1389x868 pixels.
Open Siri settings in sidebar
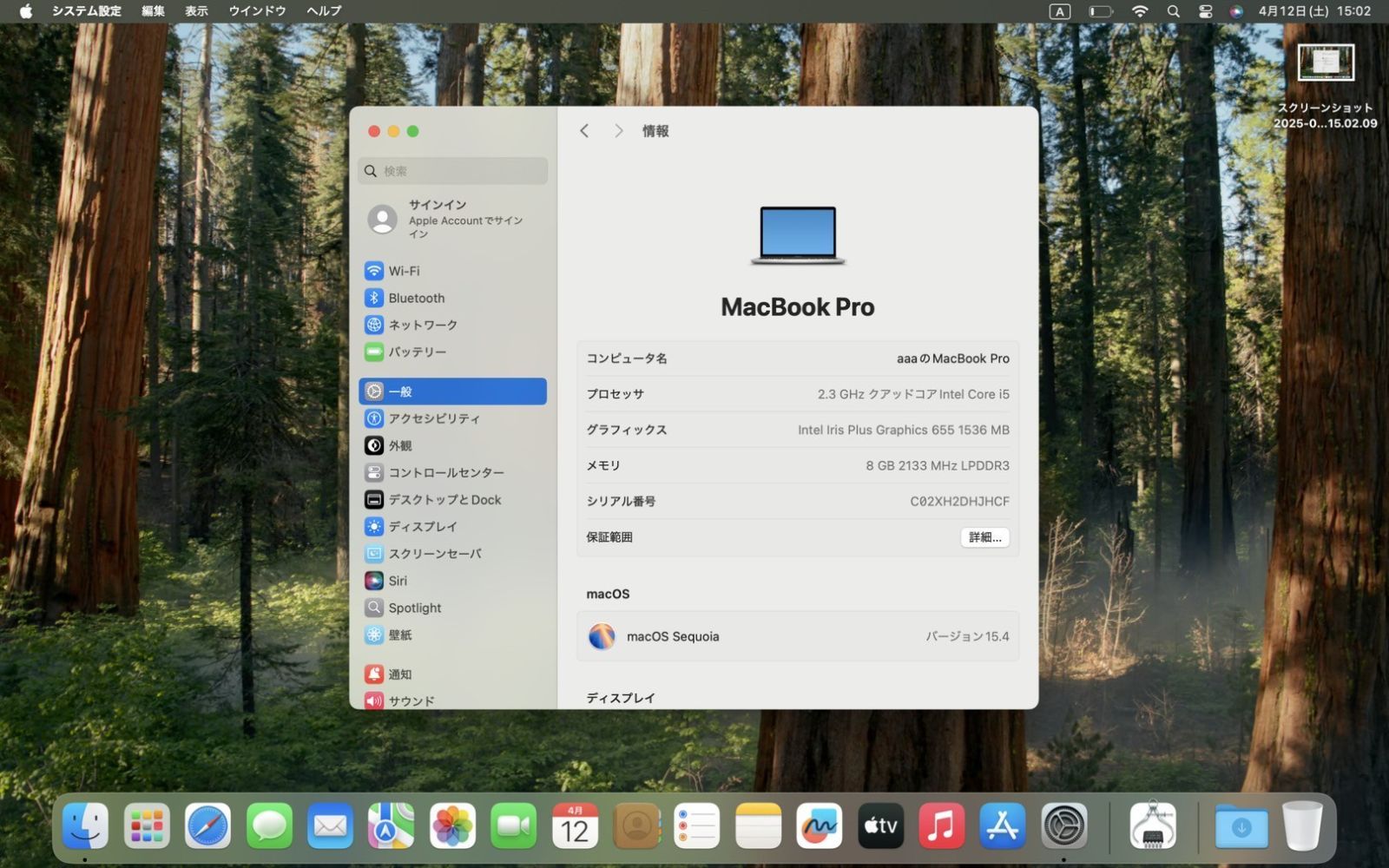point(452,581)
